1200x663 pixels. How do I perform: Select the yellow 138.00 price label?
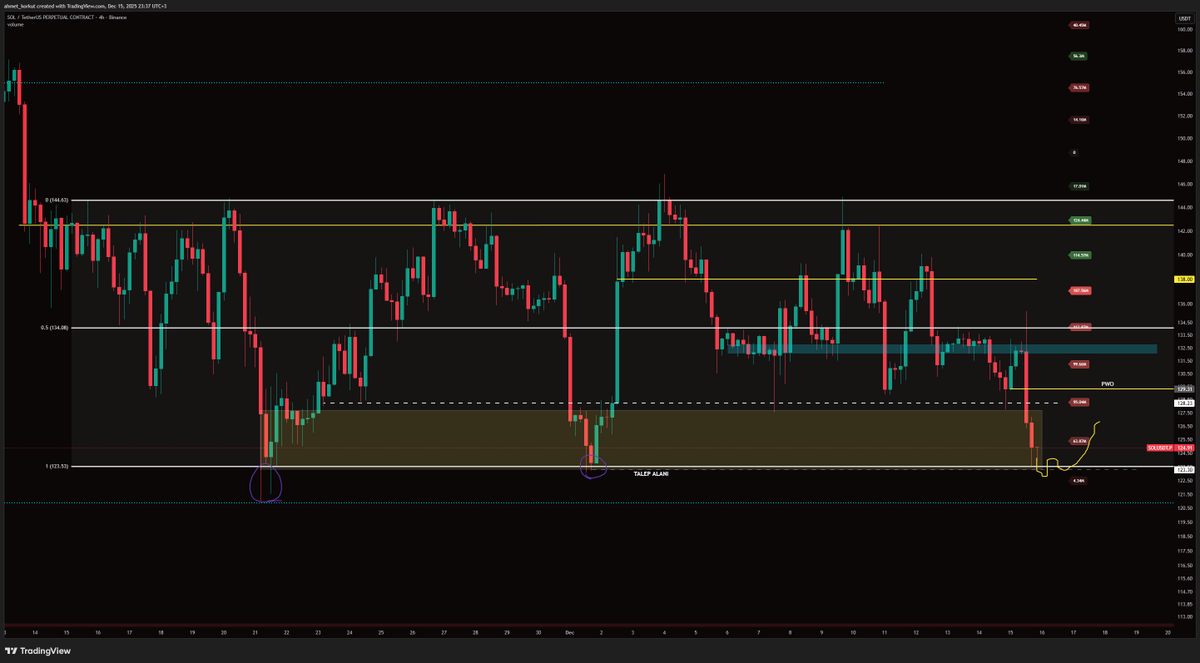tap(1182, 280)
